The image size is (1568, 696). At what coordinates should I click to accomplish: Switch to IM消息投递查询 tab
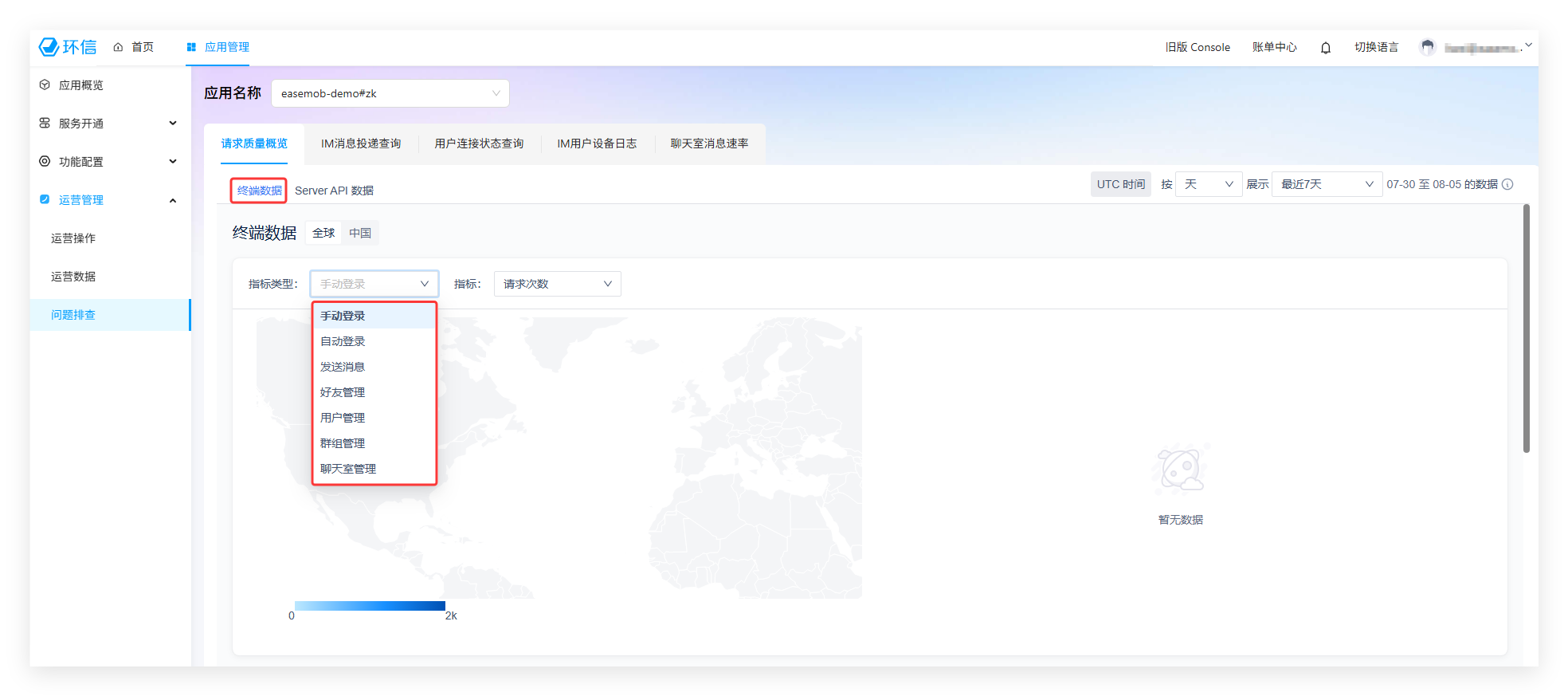coord(361,144)
